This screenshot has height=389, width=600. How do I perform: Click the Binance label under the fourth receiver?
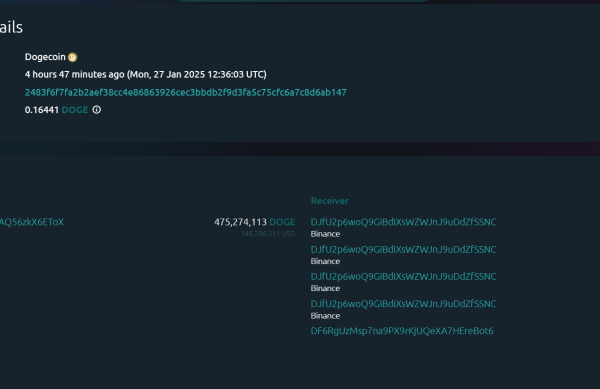[325, 316]
